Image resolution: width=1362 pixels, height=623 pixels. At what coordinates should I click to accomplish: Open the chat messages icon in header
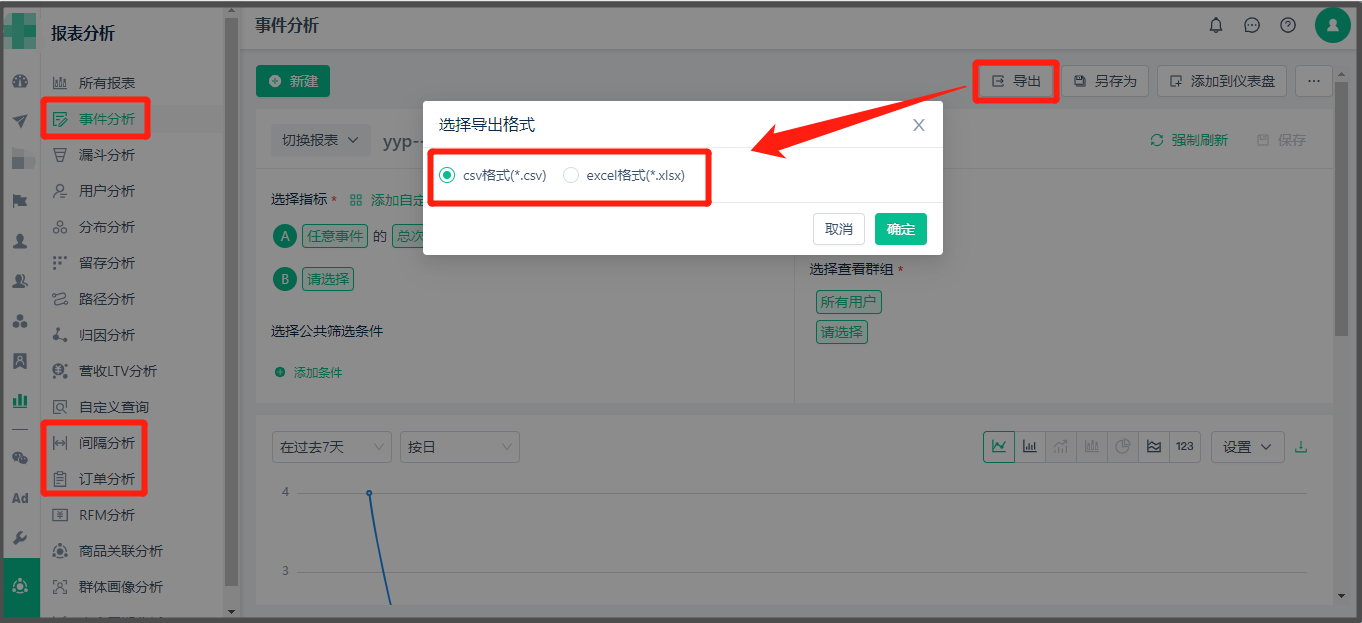1252,25
